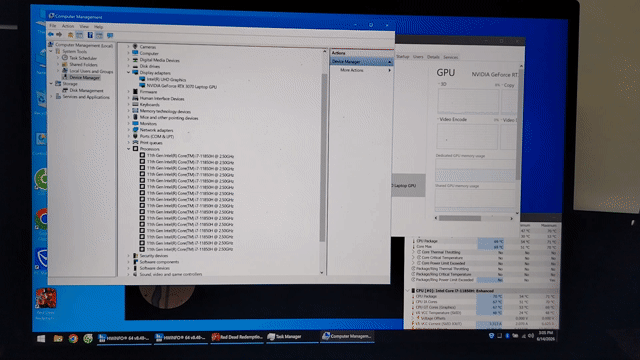
Task: Switch to the Details tab in Task Manager
Action: pos(433,57)
